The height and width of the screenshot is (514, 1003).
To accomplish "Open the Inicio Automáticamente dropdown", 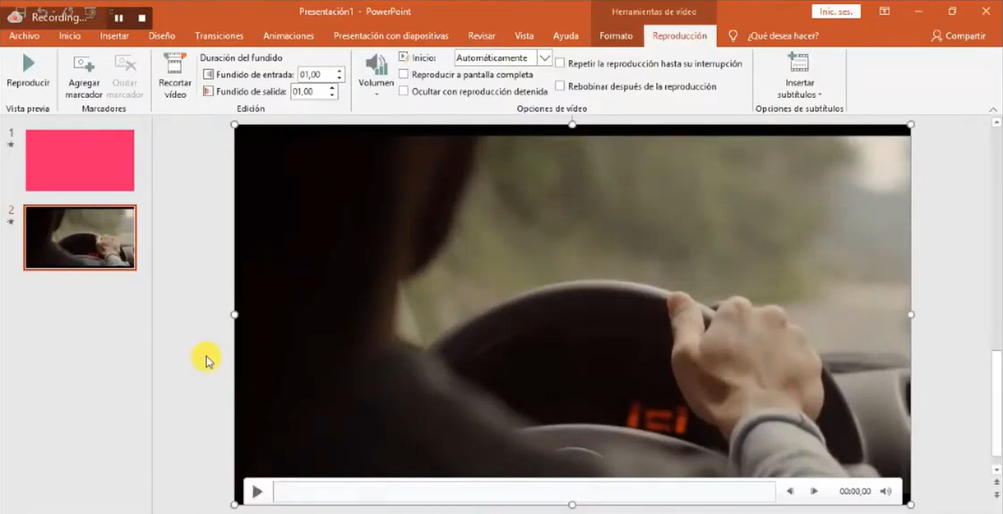I will click(544, 58).
